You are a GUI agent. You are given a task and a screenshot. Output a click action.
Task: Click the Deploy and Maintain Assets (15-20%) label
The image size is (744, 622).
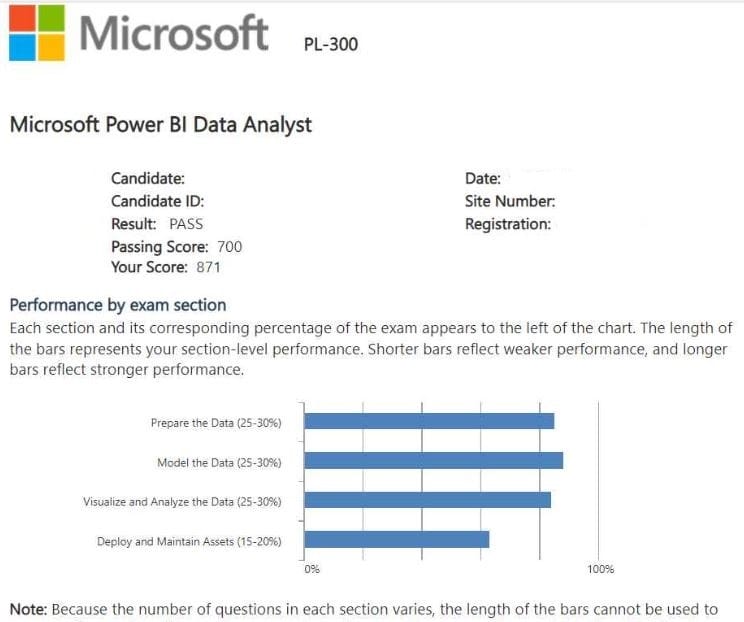click(189, 542)
